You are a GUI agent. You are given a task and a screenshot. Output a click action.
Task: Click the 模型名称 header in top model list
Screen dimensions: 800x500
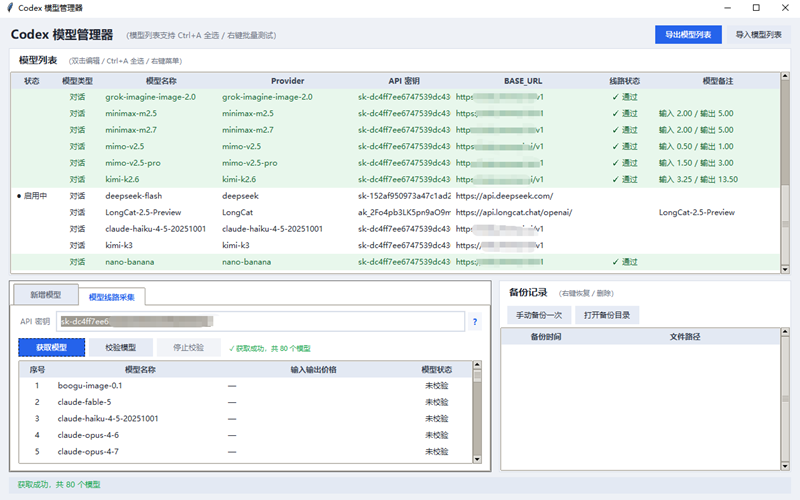tap(161, 81)
